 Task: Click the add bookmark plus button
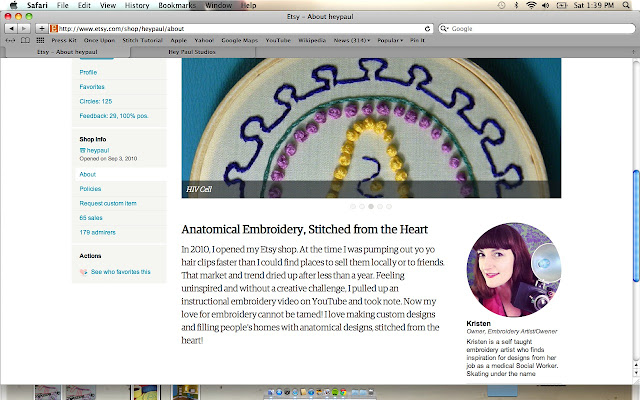tap(42, 29)
